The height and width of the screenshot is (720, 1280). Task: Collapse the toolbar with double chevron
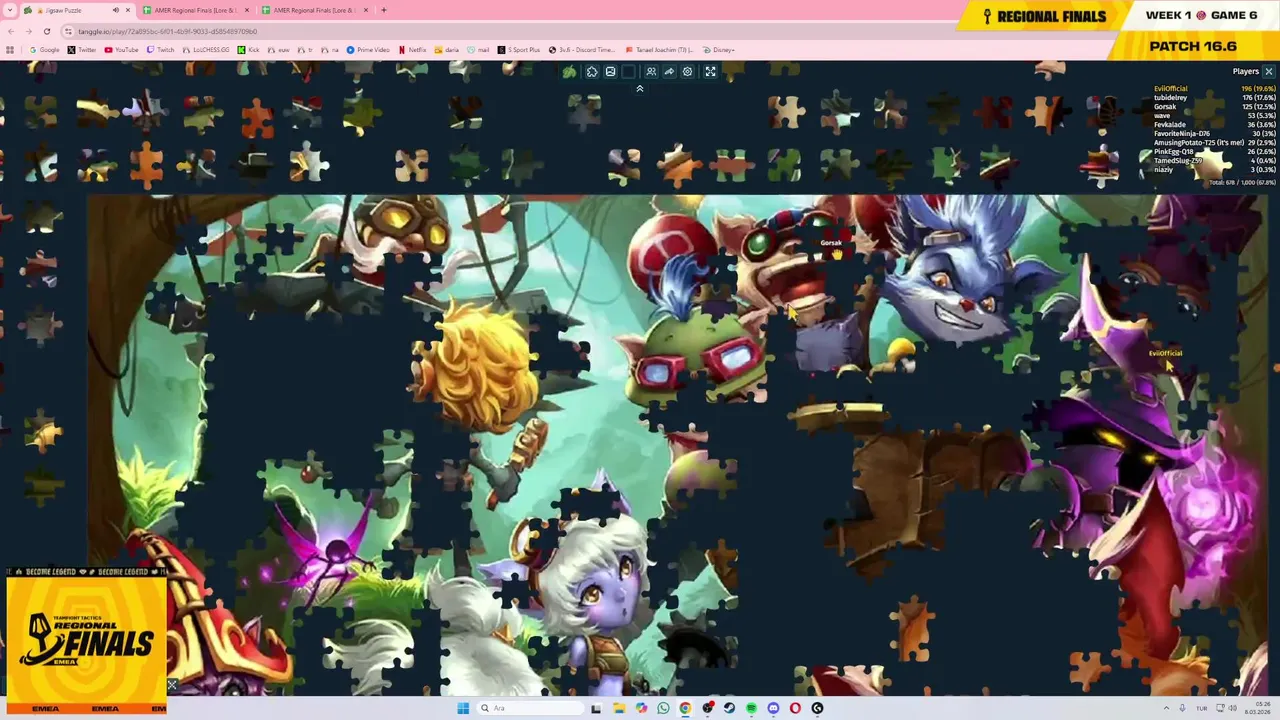coord(640,89)
